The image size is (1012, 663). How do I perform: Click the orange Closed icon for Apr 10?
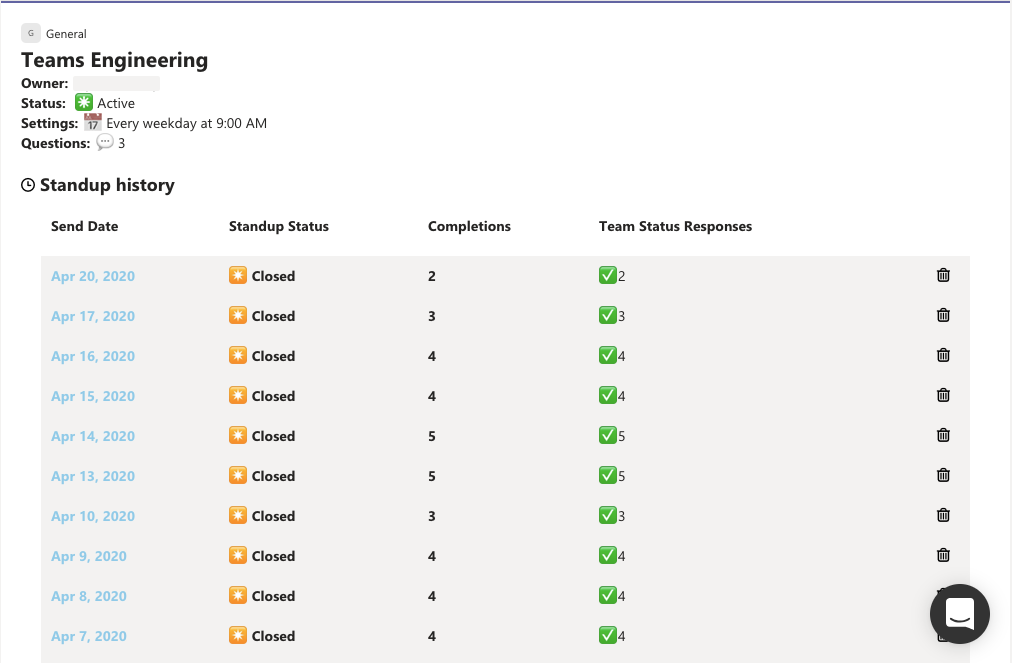(238, 516)
